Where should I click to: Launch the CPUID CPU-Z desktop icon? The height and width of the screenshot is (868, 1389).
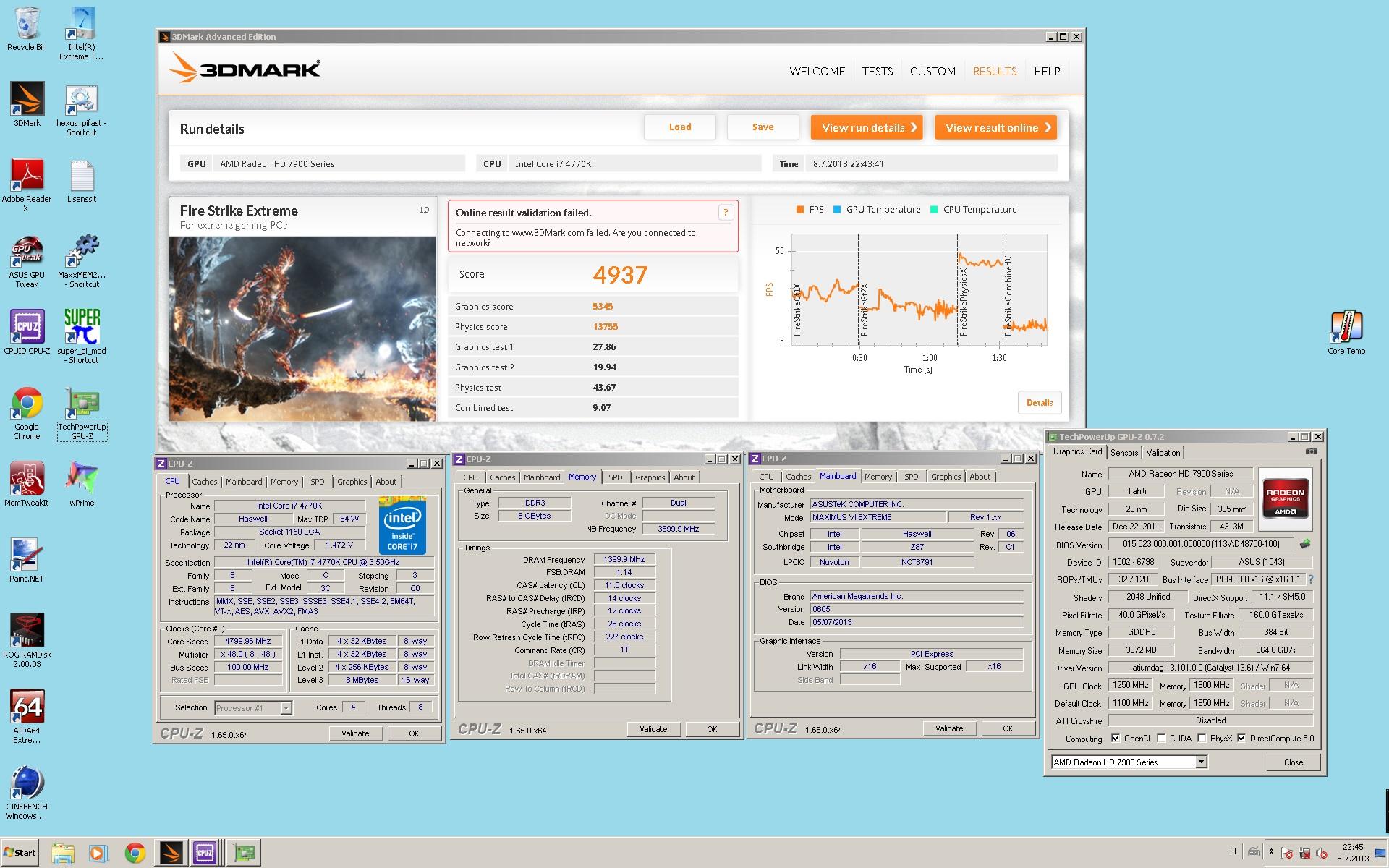27,332
